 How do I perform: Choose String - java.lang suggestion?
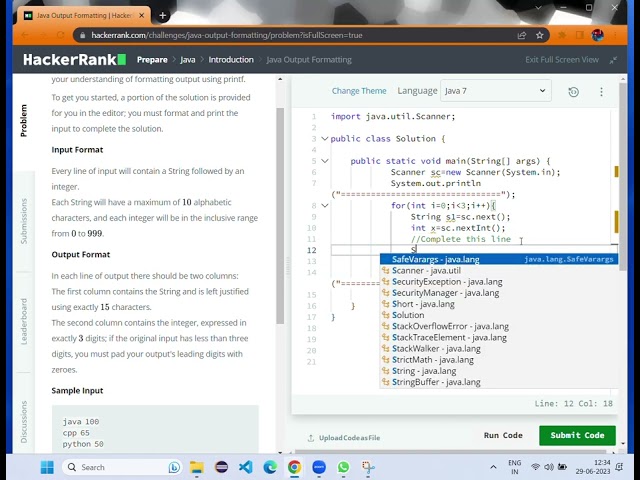(499, 371)
